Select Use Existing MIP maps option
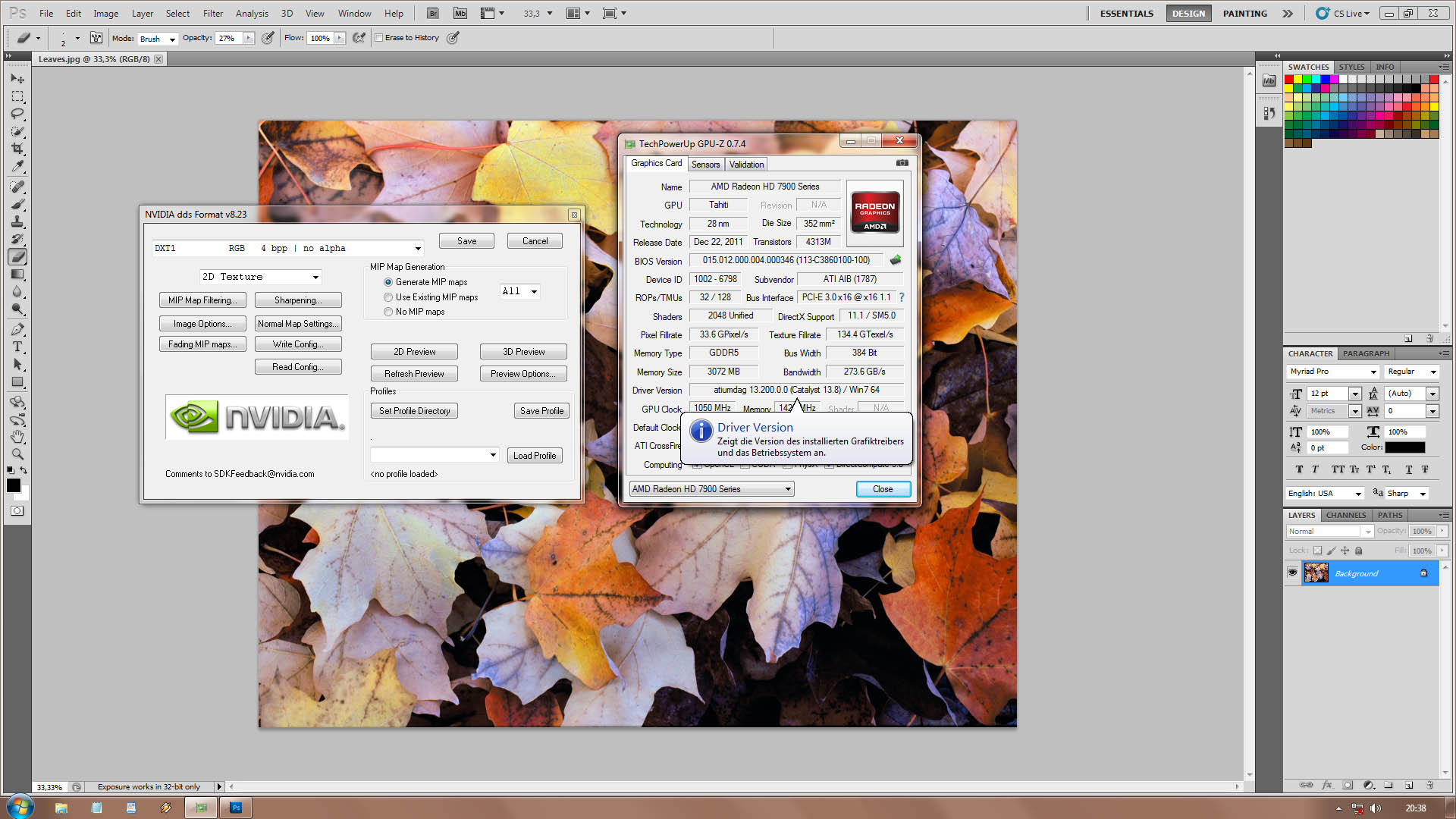The height and width of the screenshot is (819, 1456). click(388, 297)
